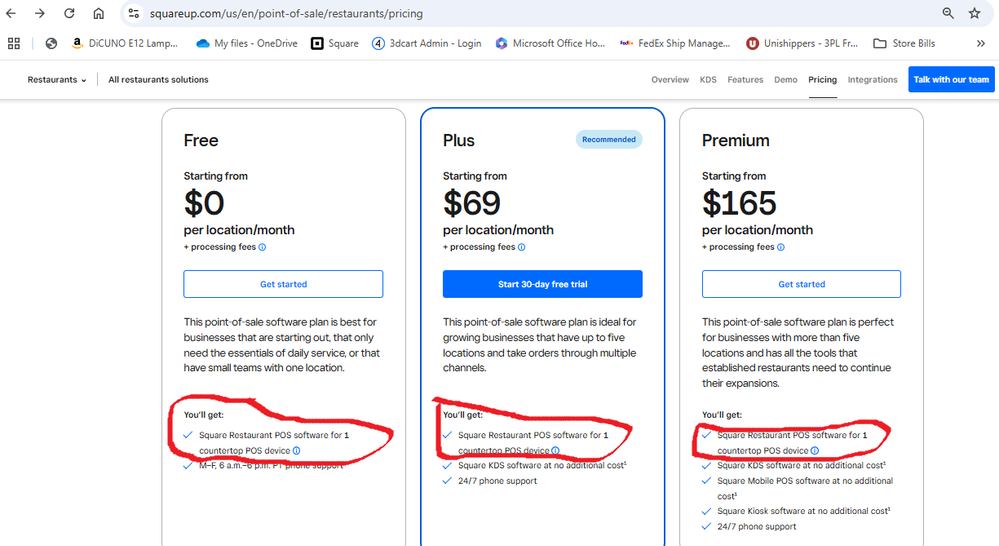Open the site information icon in the address bar
The height and width of the screenshot is (546, 999).
pos(133,14)
